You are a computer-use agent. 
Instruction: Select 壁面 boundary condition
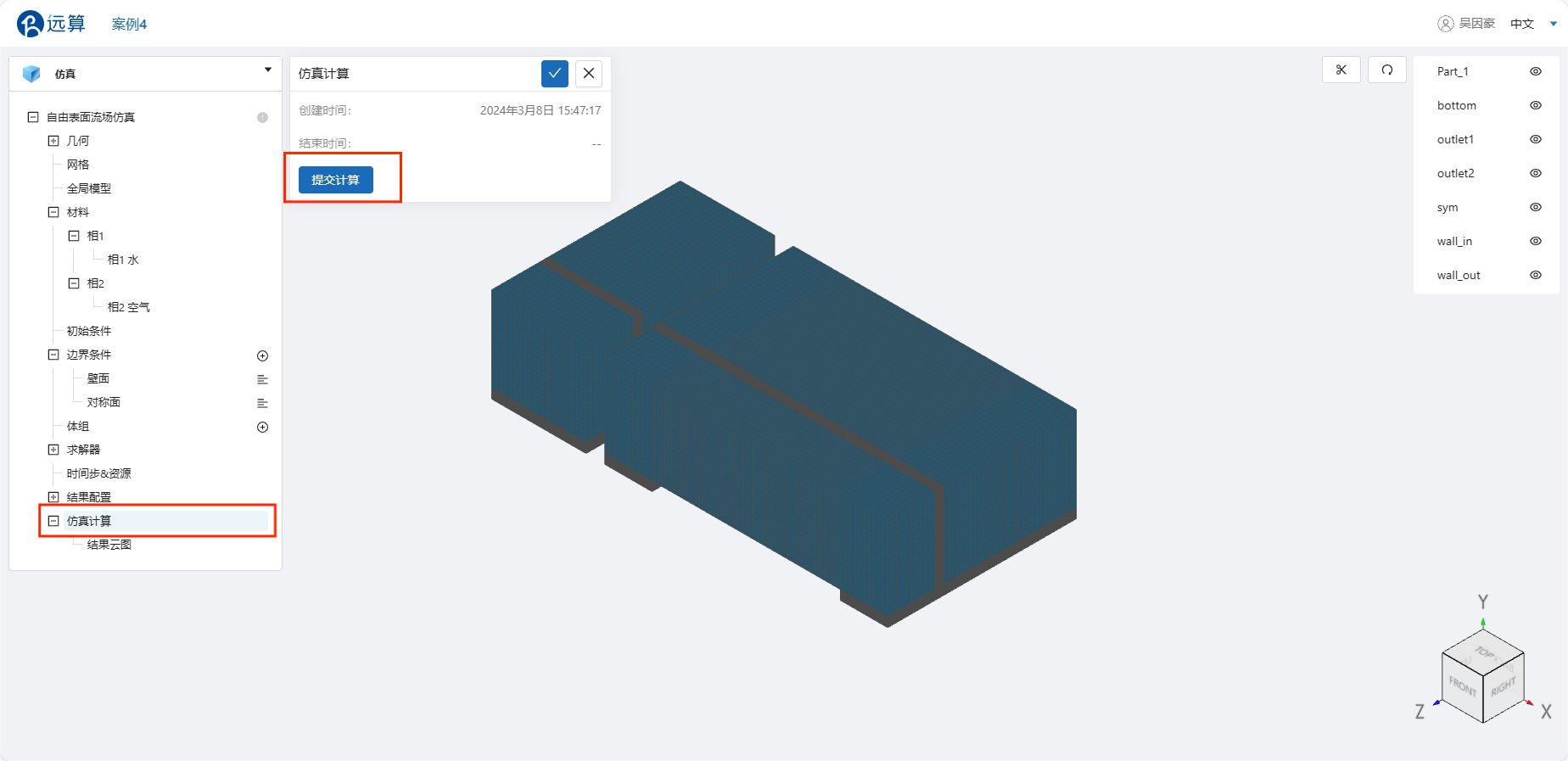(98, 378)
